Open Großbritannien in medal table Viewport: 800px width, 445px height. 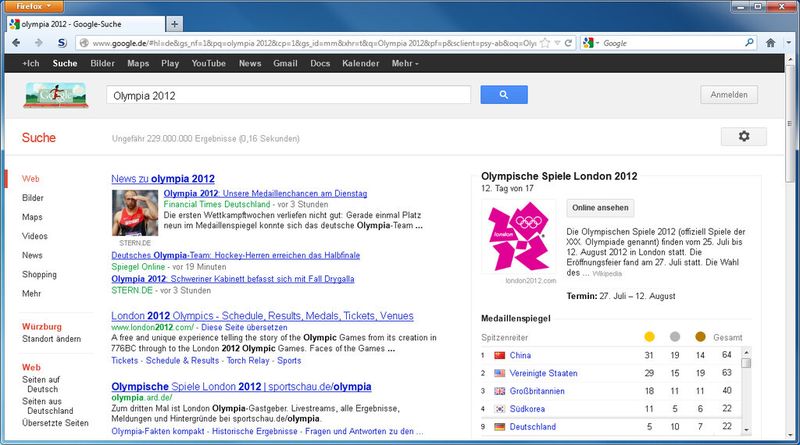[x=537, y=391]
